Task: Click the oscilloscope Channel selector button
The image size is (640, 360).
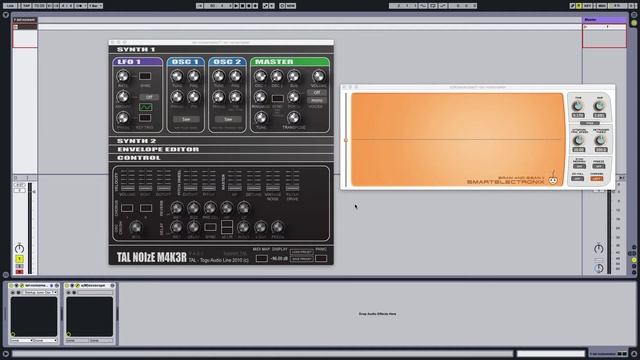Action: pyautogui.click(x=597, y=178)
